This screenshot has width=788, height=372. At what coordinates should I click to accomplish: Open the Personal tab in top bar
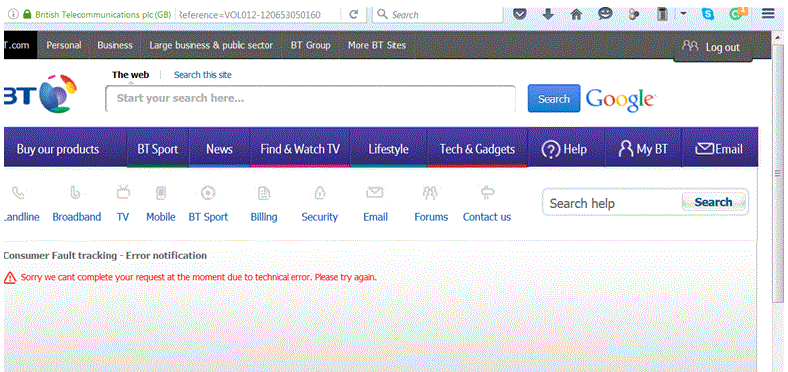pos(64,45)
